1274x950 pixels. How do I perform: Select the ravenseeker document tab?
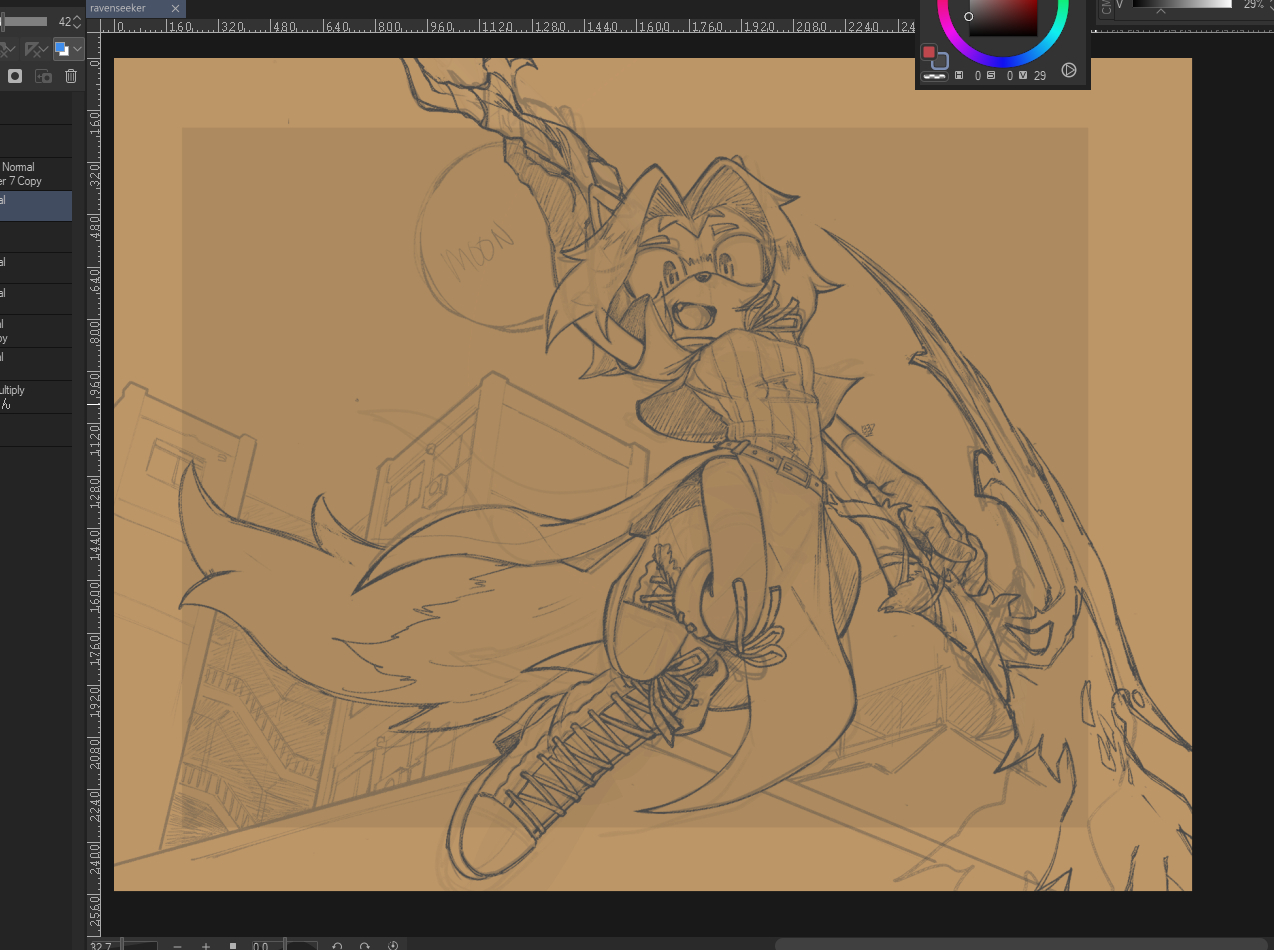124,8
